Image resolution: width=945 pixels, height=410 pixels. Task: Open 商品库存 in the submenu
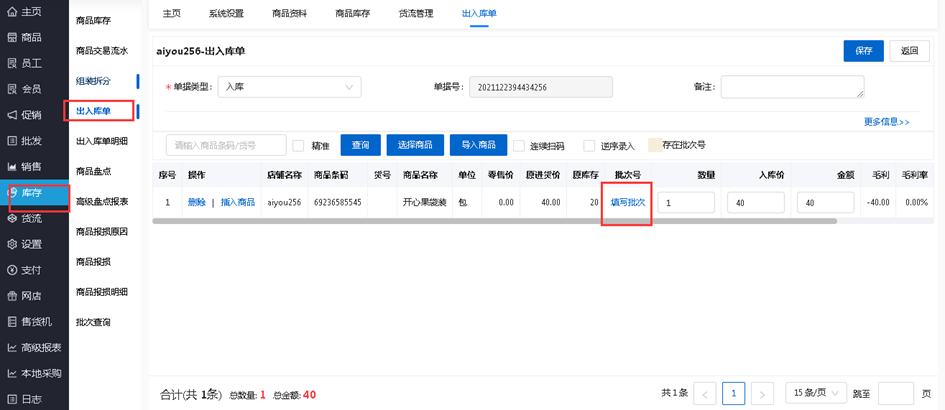pos(93,21)
